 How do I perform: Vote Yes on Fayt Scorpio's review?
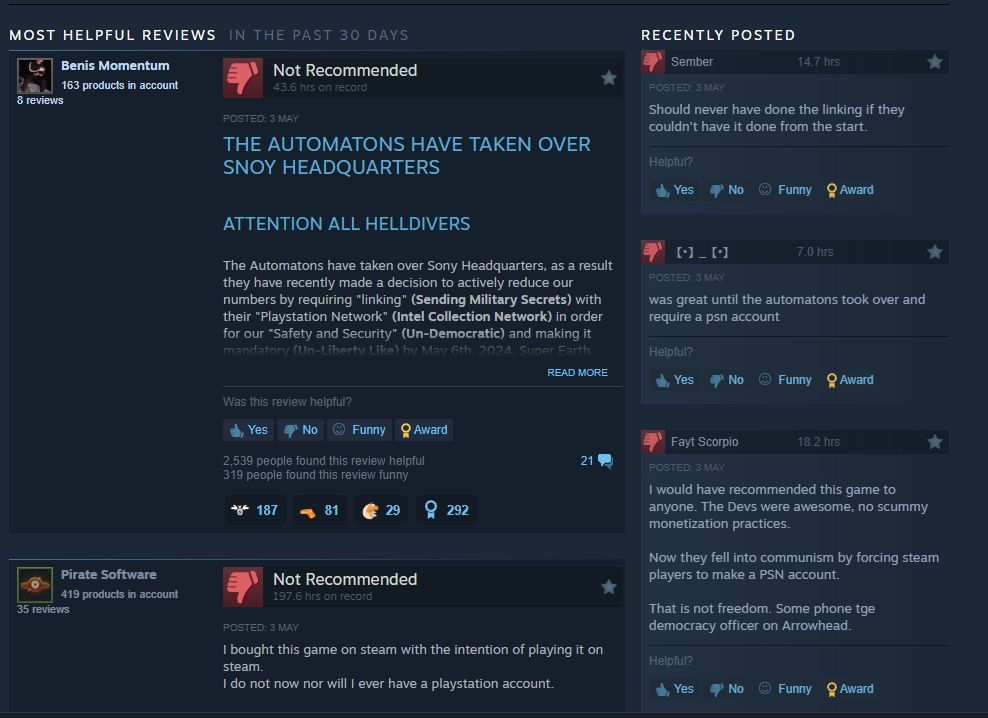point(674,689)
